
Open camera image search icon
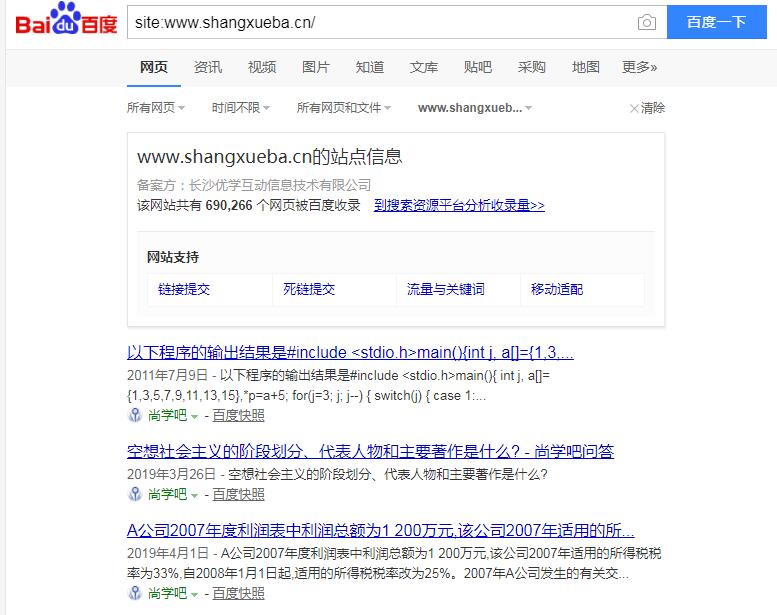coord(646,22)
